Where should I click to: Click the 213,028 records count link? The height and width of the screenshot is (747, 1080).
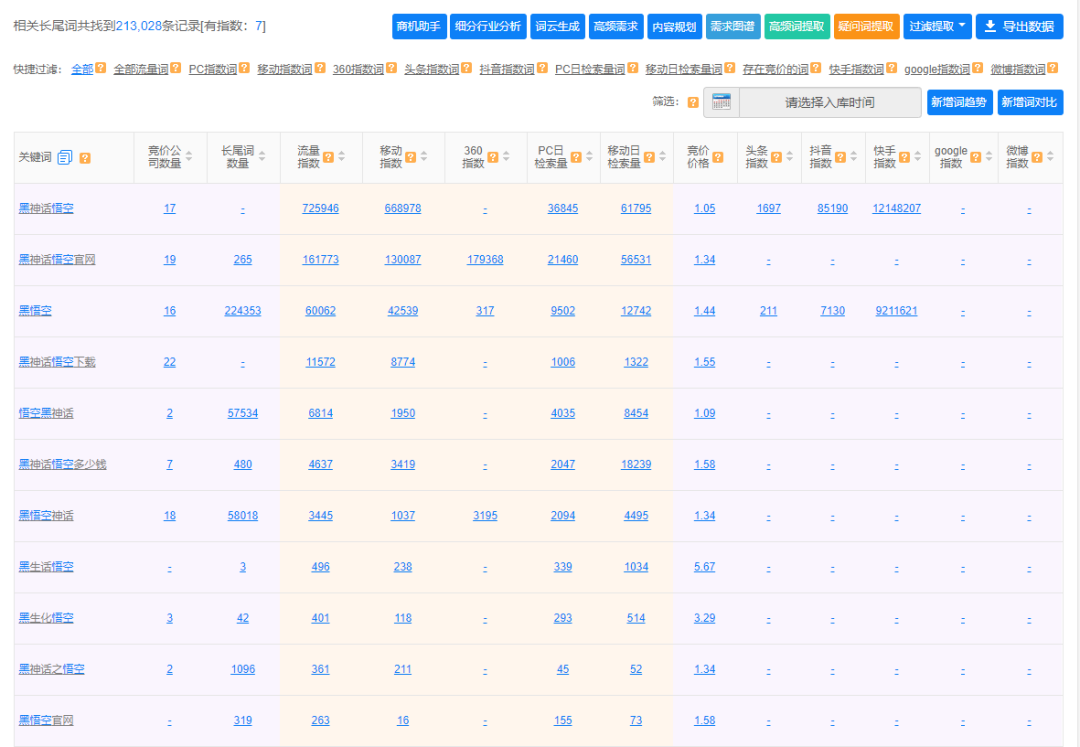click(138, 26)
